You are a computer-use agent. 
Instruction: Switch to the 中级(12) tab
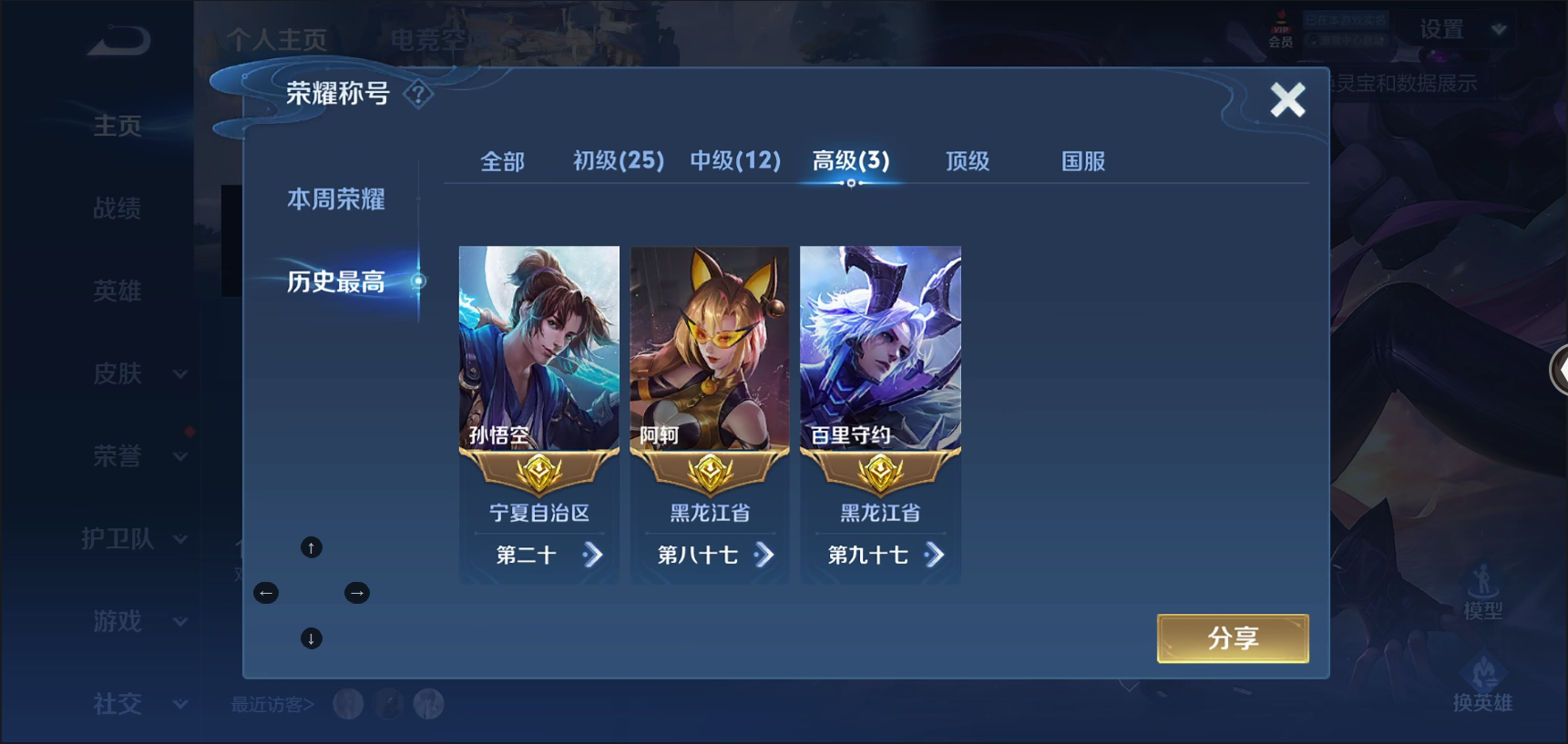point(735,161)
